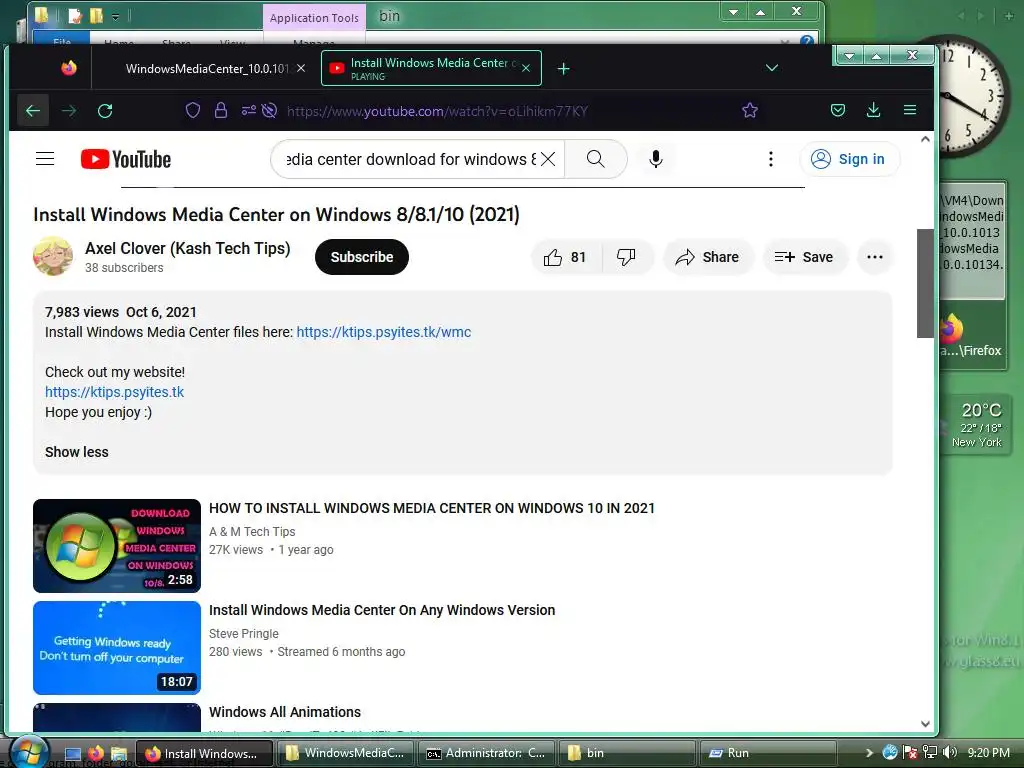
Task: Sign in to YouTube
Action: pos(849,159)
